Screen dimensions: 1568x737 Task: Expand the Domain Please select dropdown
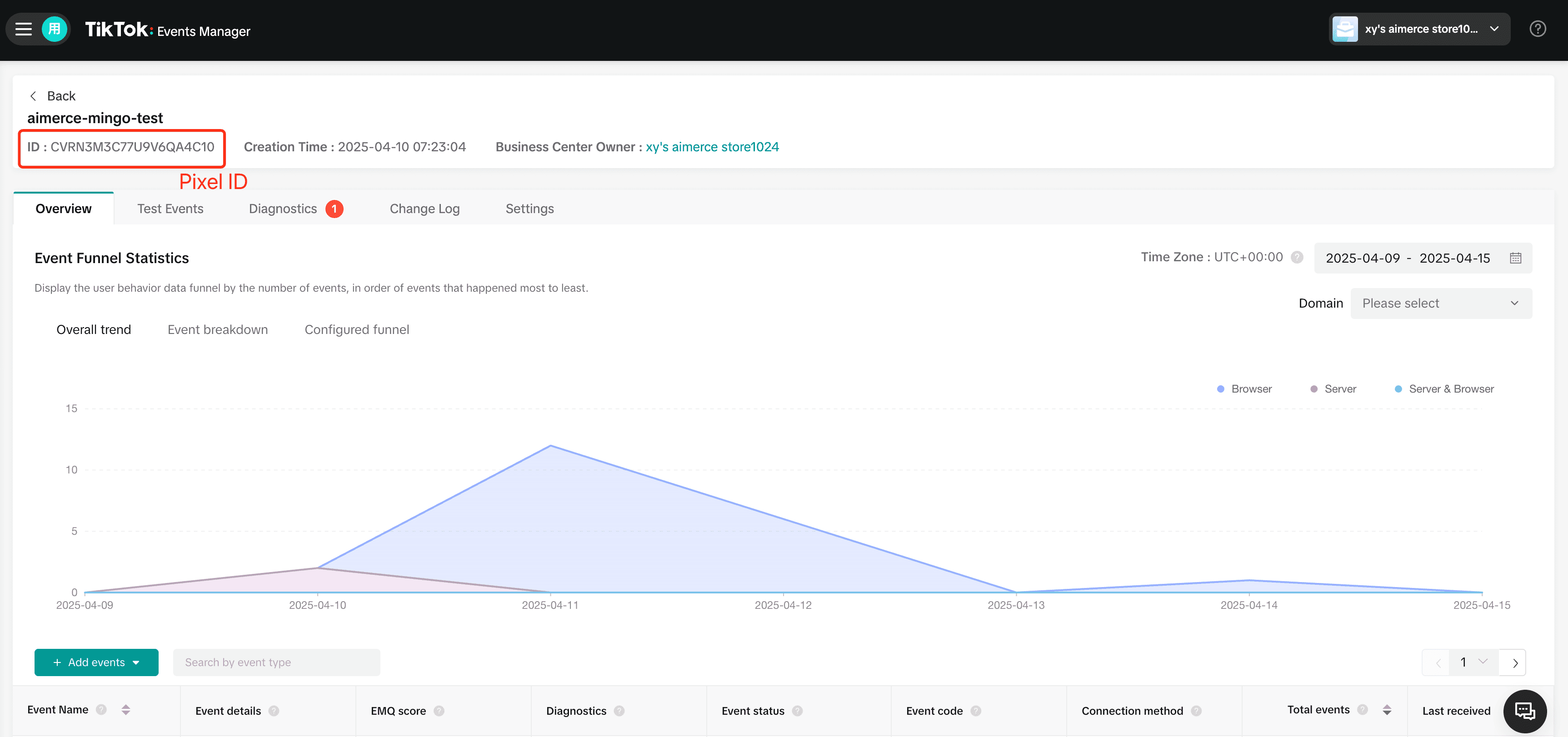click(1441, 303)
